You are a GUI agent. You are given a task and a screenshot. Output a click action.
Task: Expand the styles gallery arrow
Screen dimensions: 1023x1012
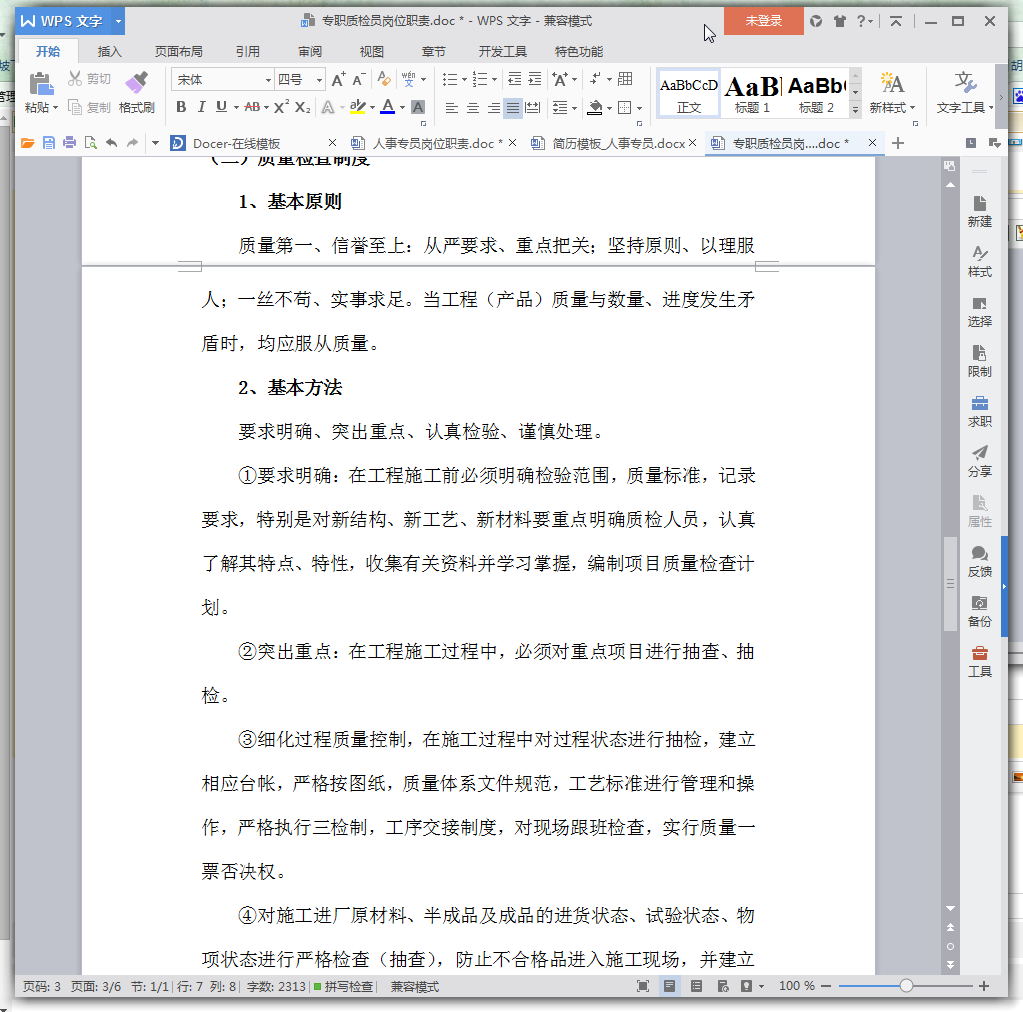855,110
